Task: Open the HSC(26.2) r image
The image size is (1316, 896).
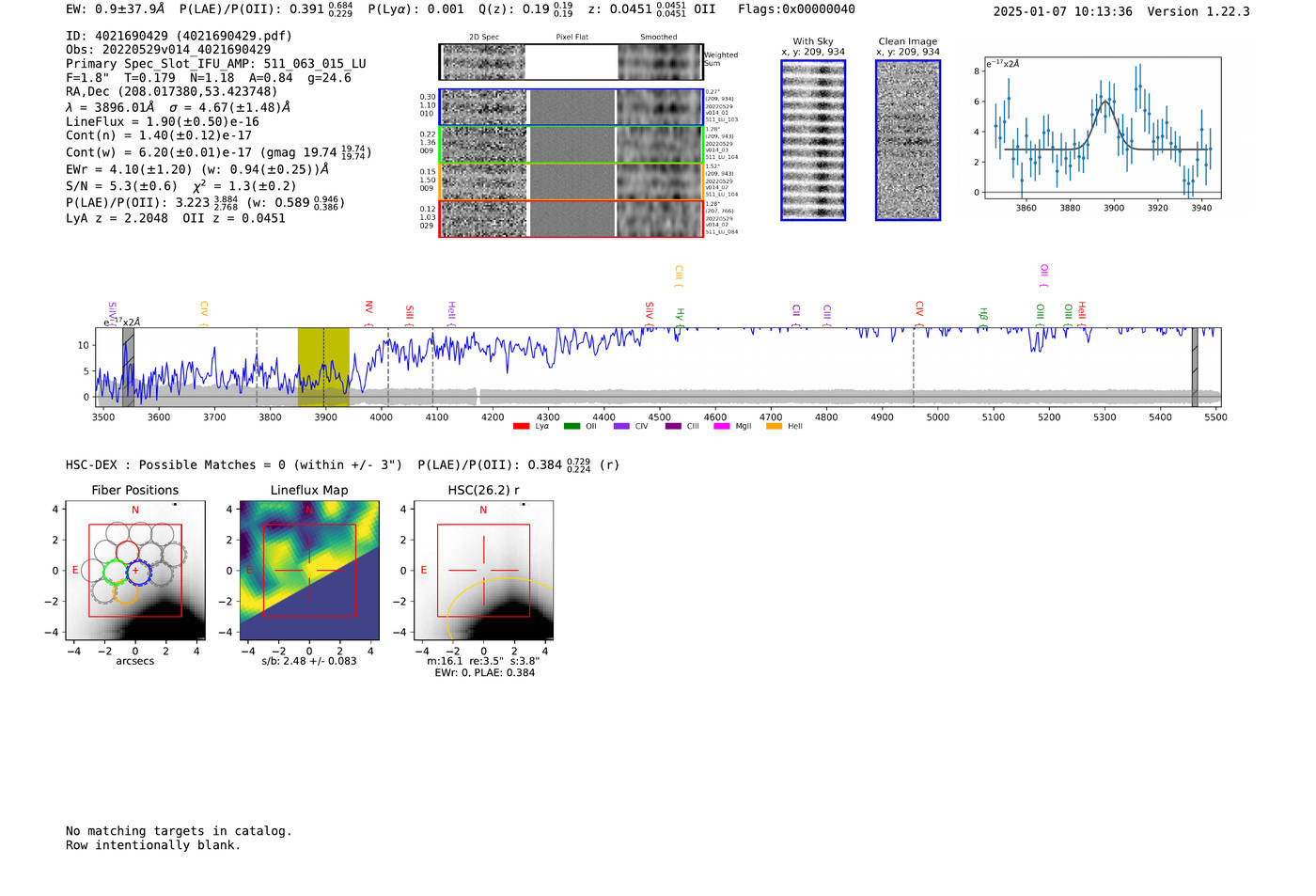Action: coord(483,570)
